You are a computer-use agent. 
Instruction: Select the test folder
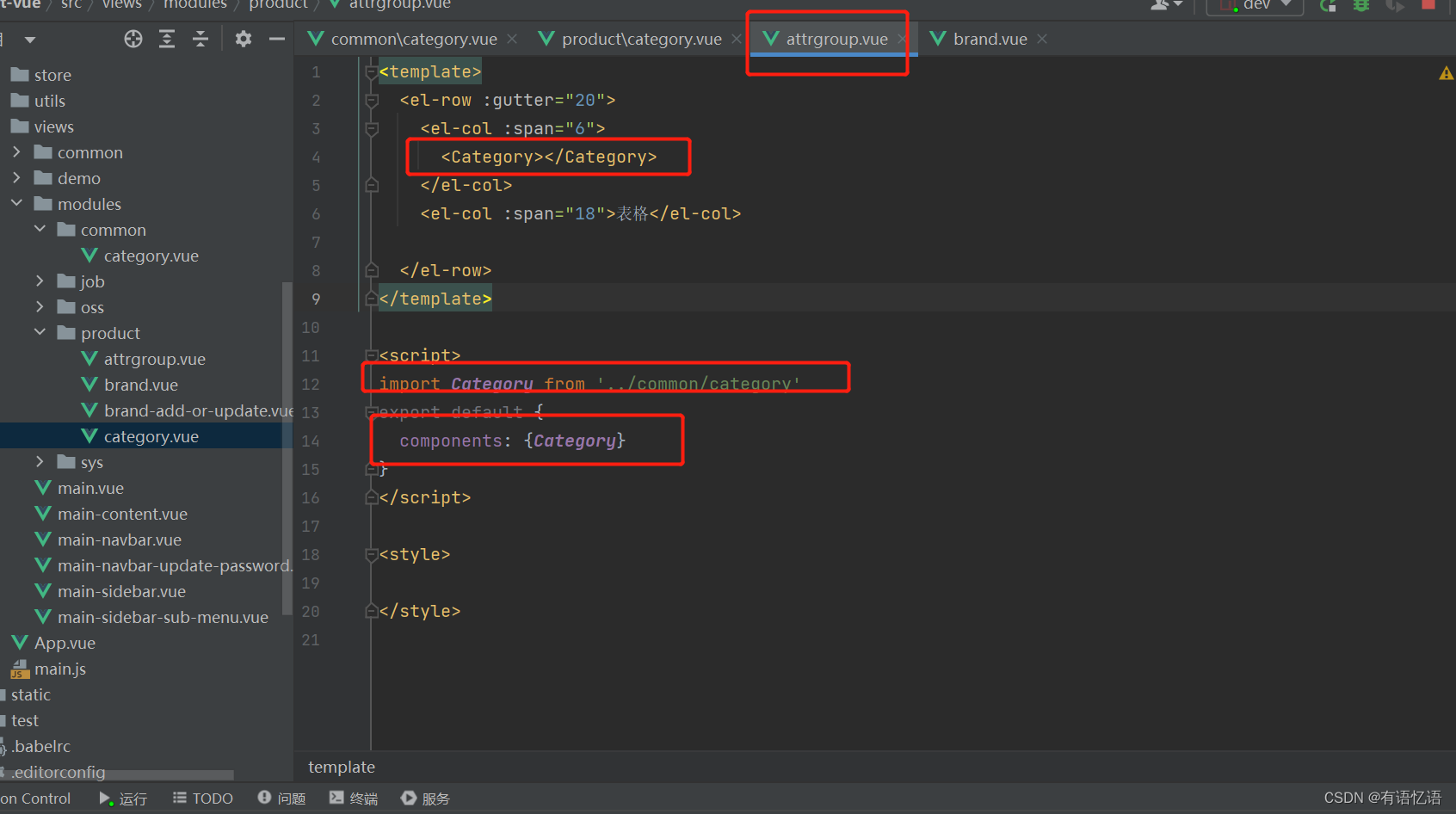[x=23, y=720]
